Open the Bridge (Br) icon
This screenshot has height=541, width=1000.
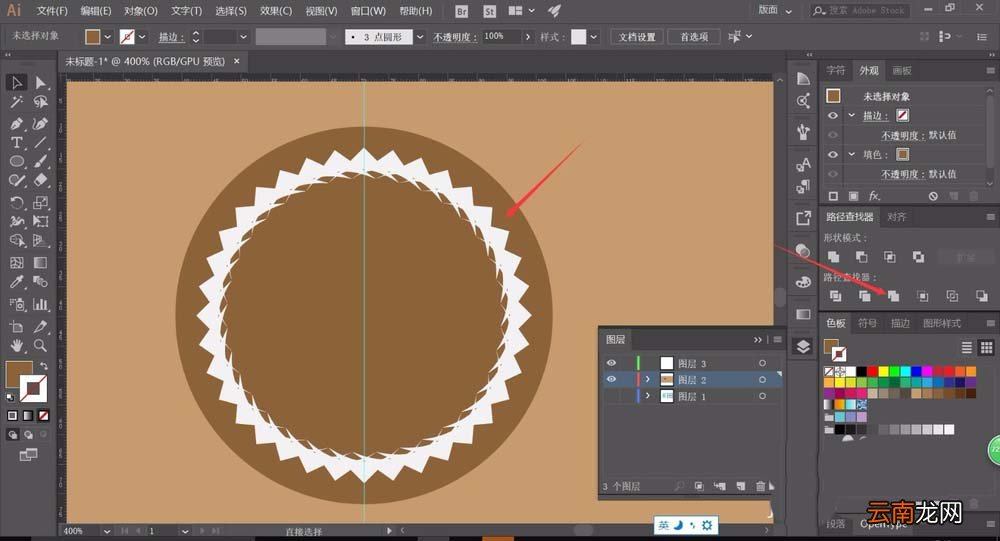(462, 11)
